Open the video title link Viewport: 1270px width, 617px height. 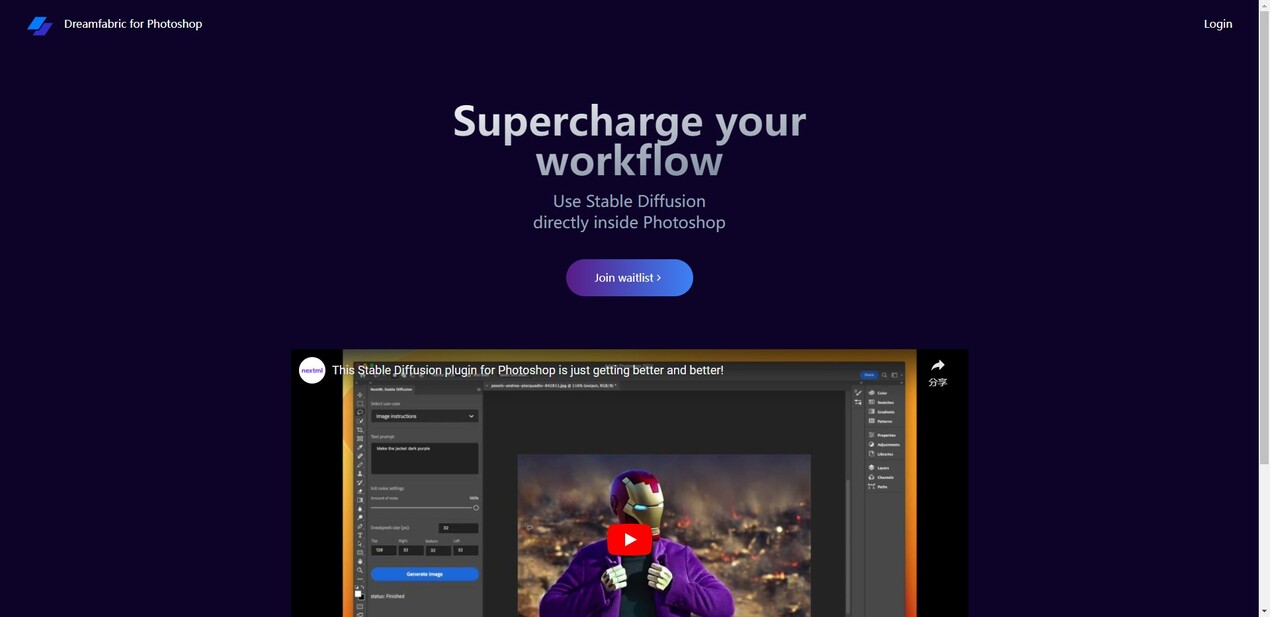[527, 370]
